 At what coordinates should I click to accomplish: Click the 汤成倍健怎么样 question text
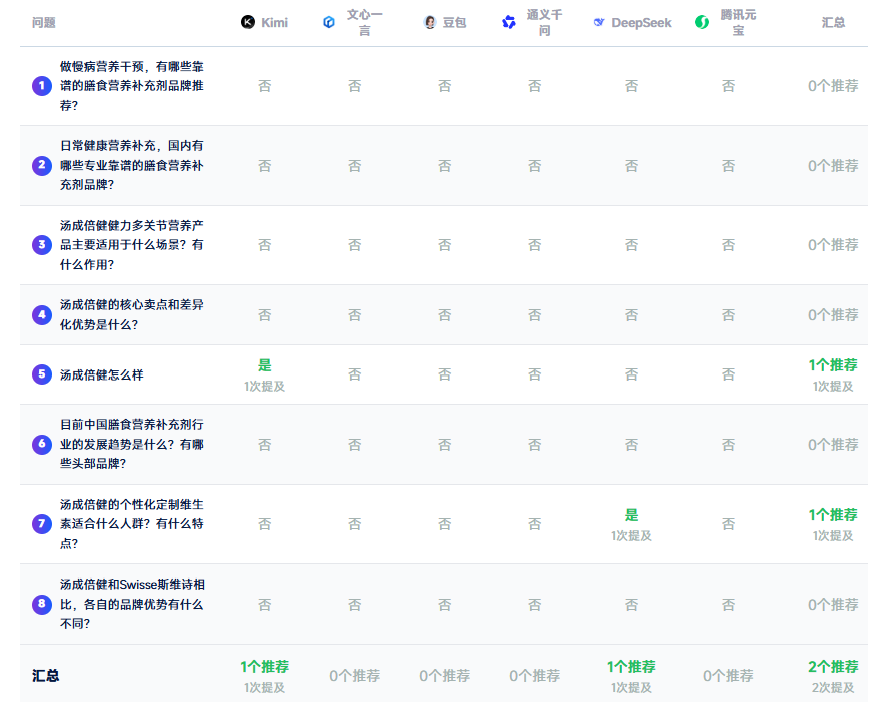[101, 375]
